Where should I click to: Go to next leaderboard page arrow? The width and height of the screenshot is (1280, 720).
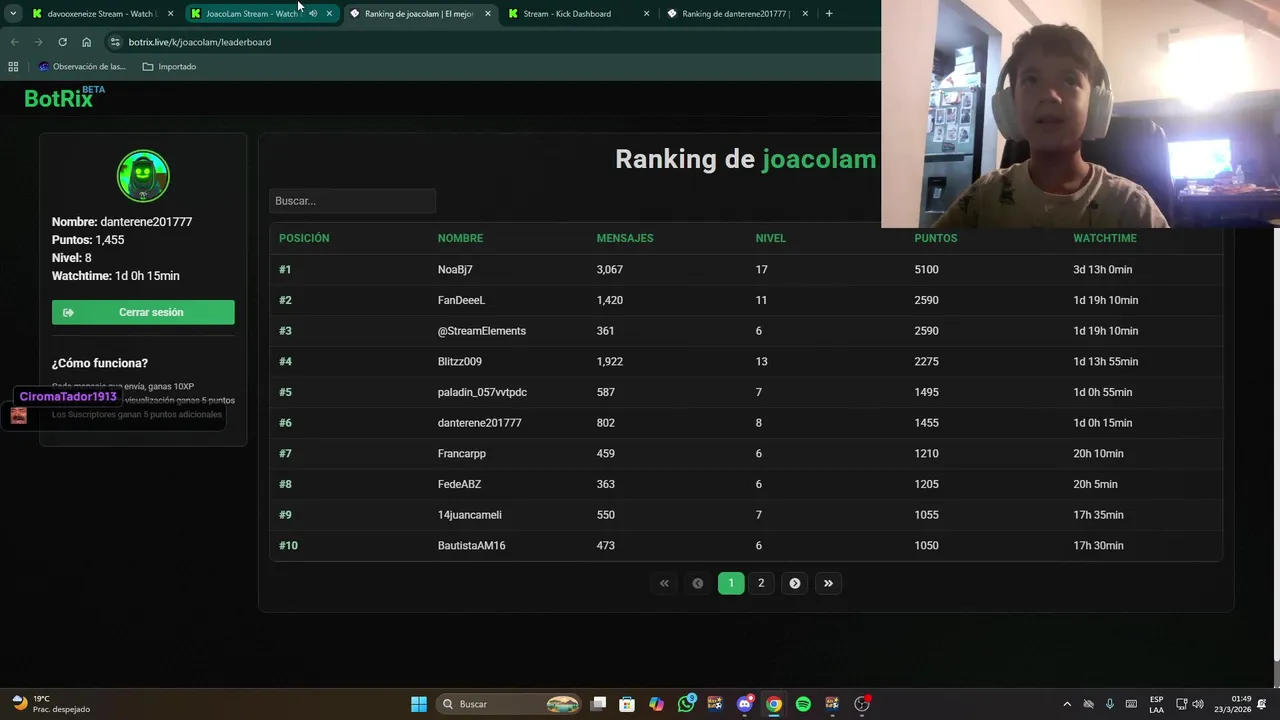click(795, 583)
